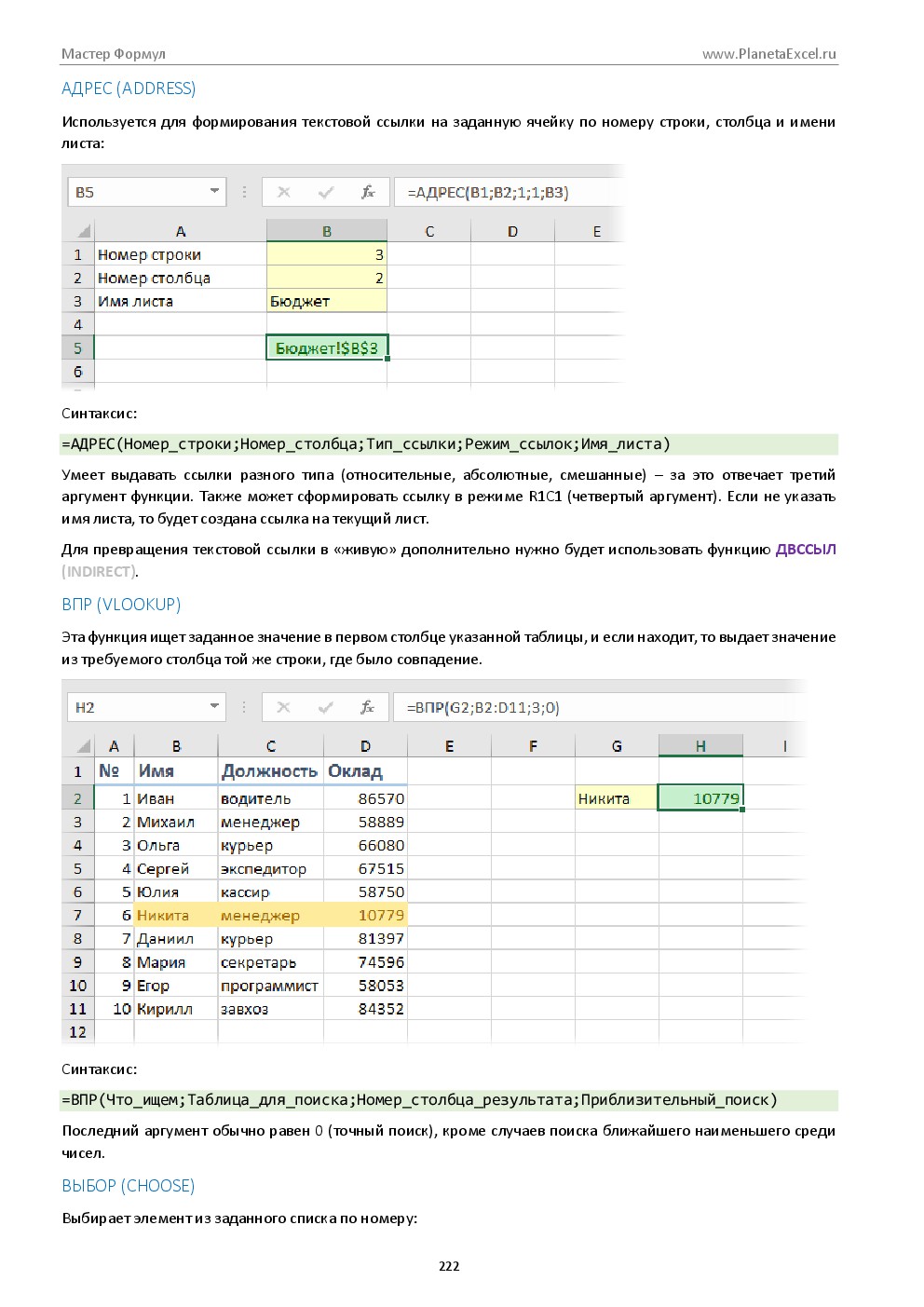This screenshot has width=924, height=1307.
Task: Select cell with Бюджет!$B$3 result
Action: [327, 347]
